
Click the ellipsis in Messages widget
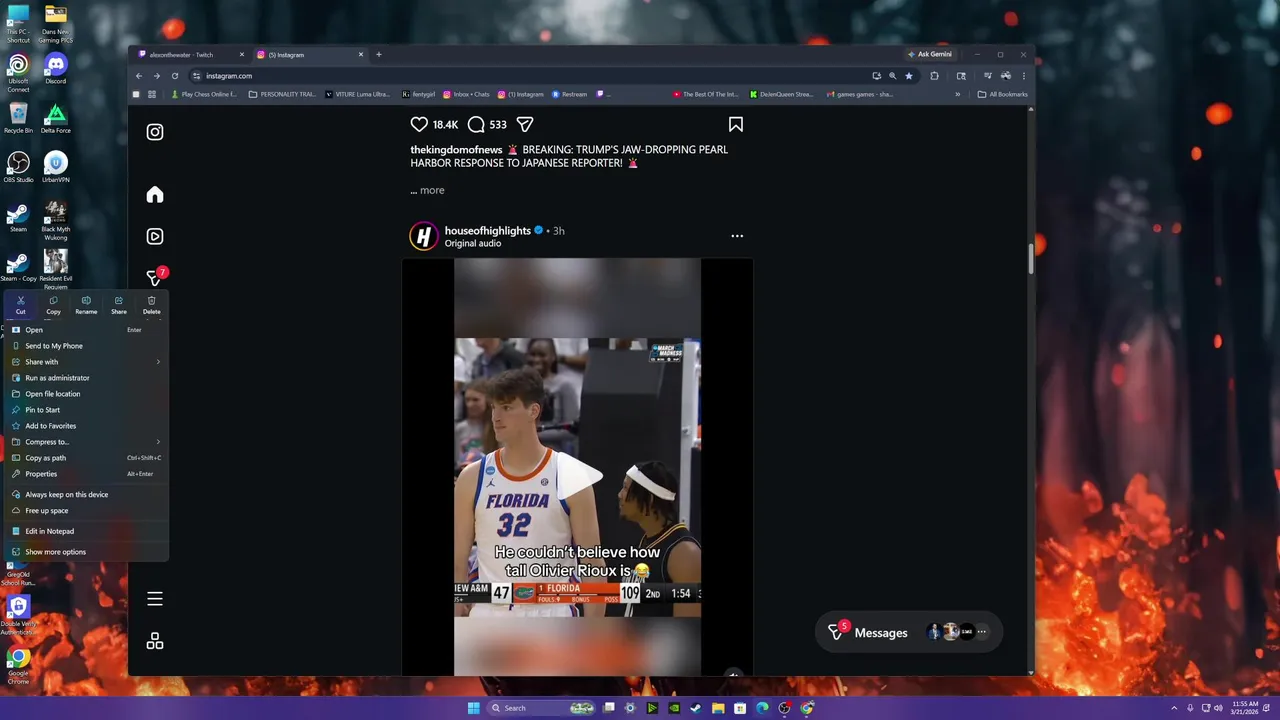(981, 632)
